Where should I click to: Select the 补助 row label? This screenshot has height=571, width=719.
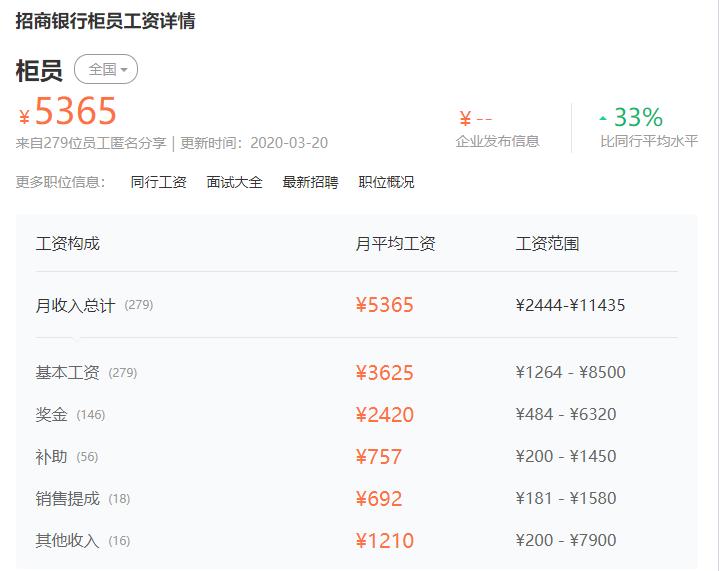51,457
